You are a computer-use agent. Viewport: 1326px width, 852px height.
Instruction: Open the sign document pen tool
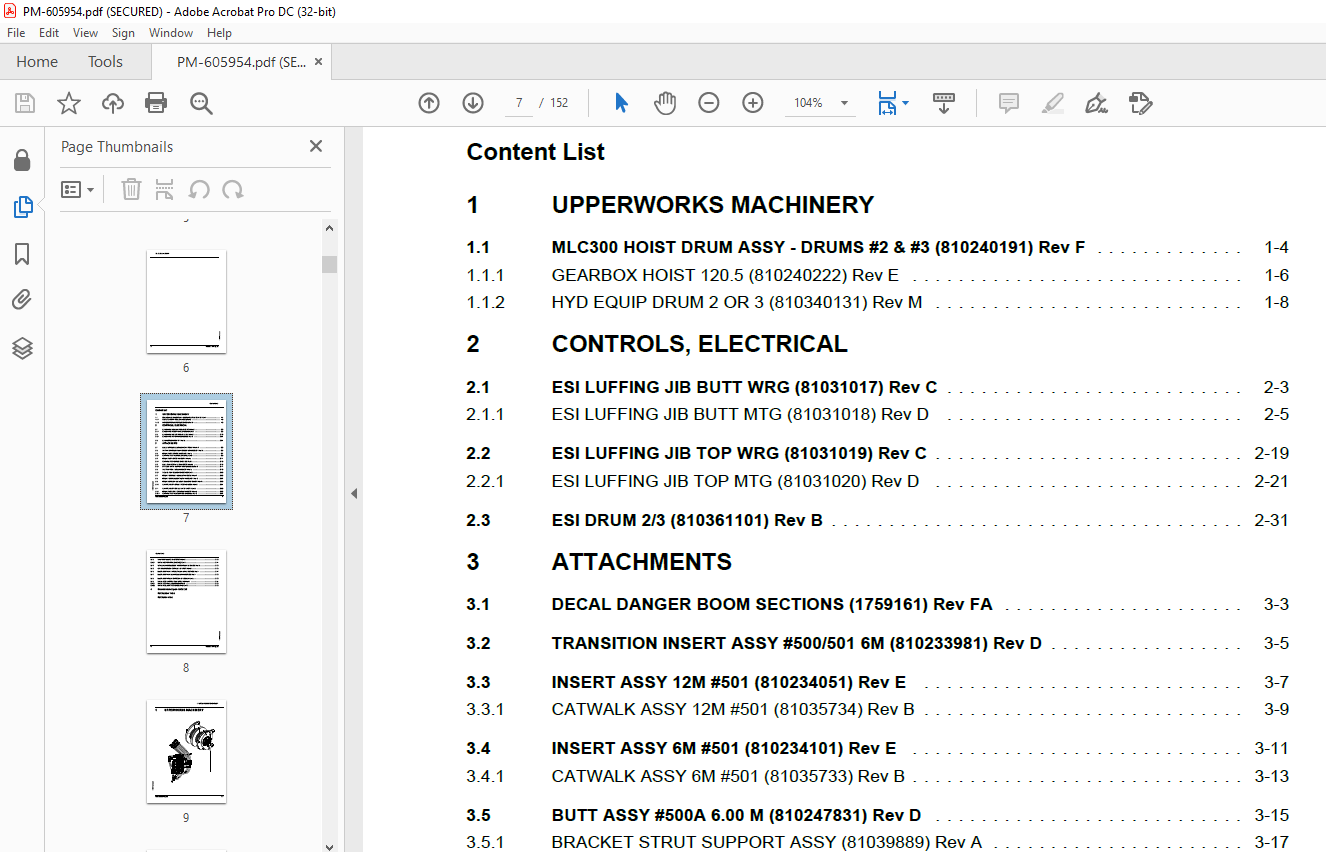[1096, 103]
